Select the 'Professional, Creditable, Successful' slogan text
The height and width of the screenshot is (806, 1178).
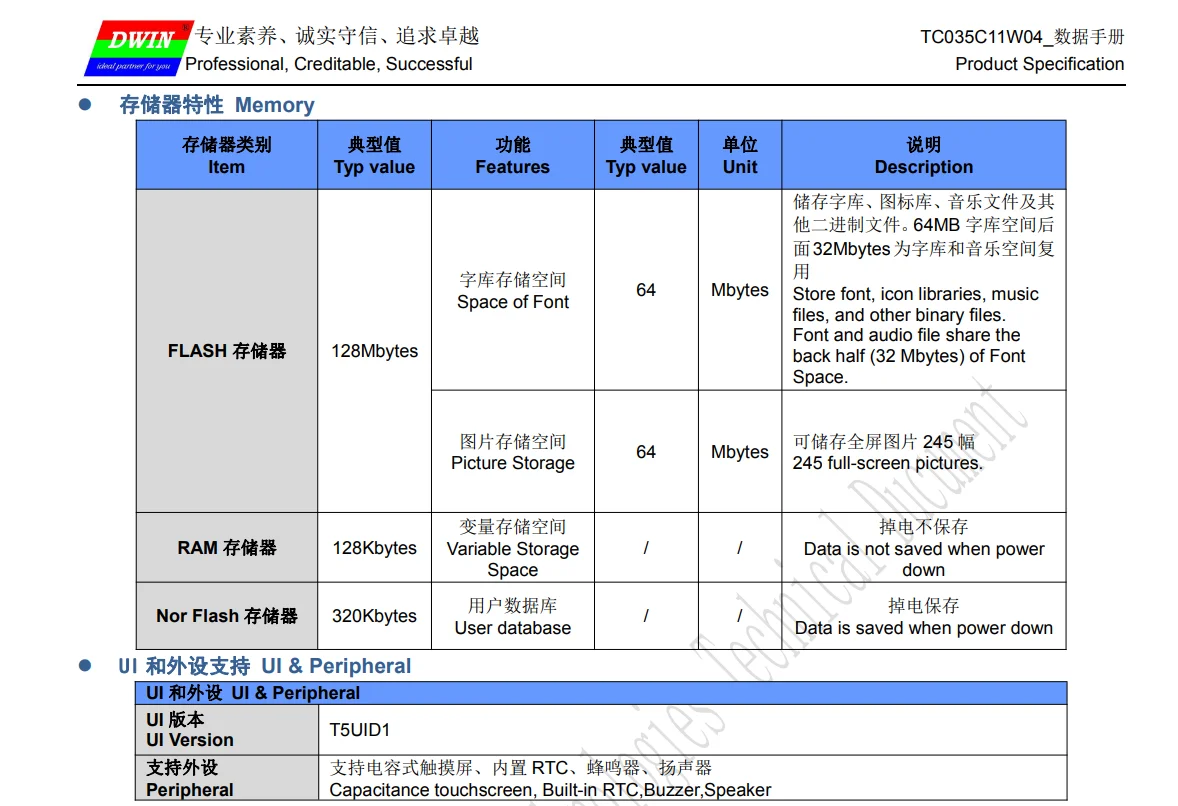point(328,65)
